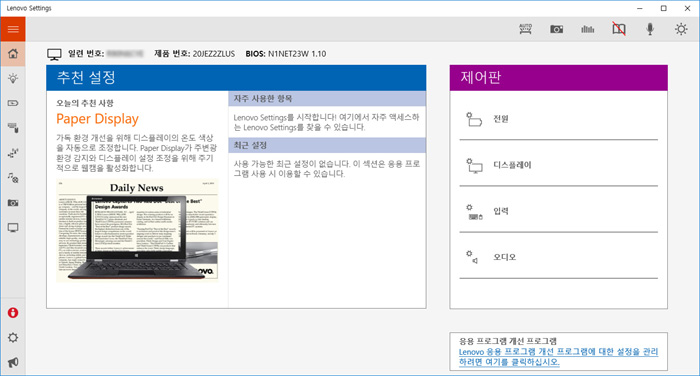Click the power gear icon beside 전원

(474, 119)
